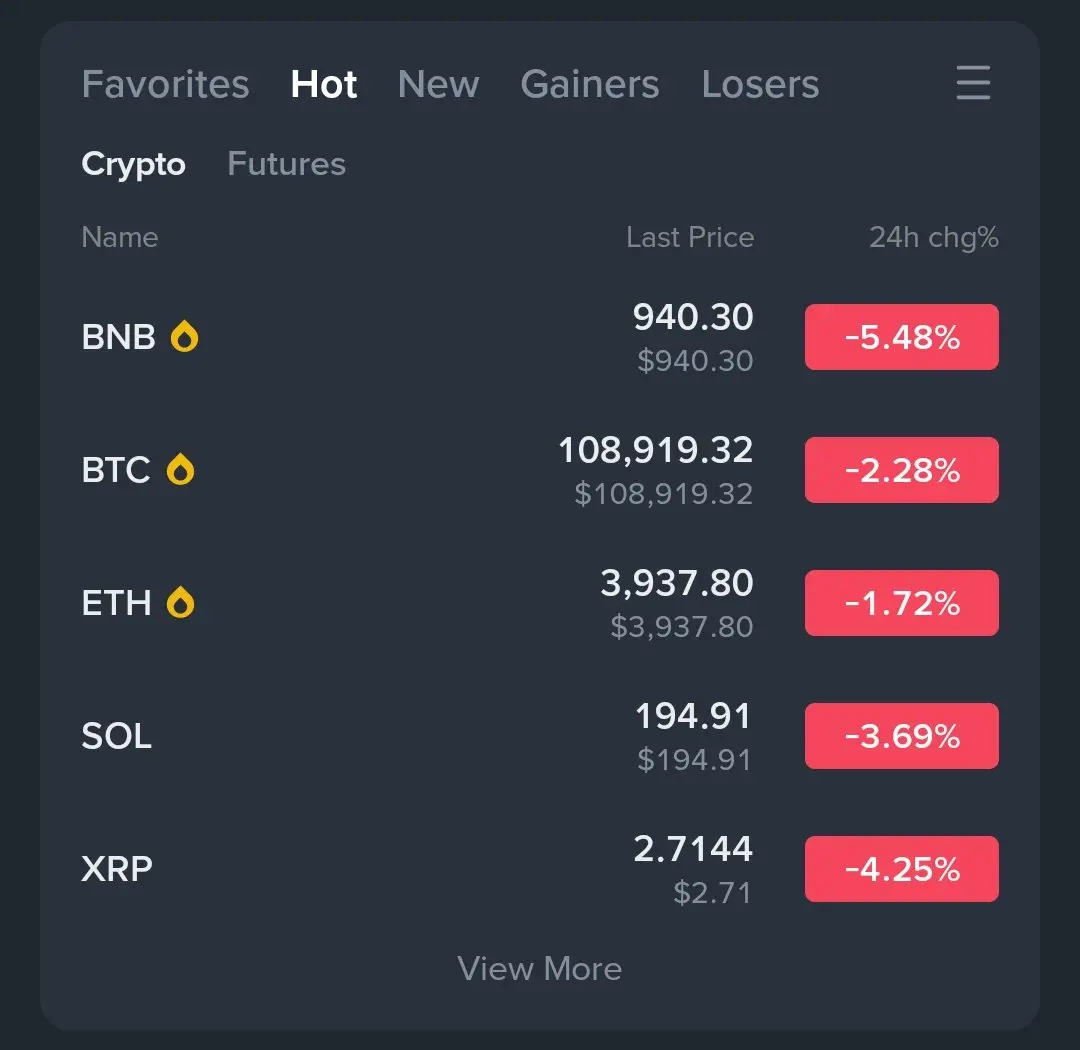
Task: Switch to the Futures sub-tab
Action: pos(287,163)
